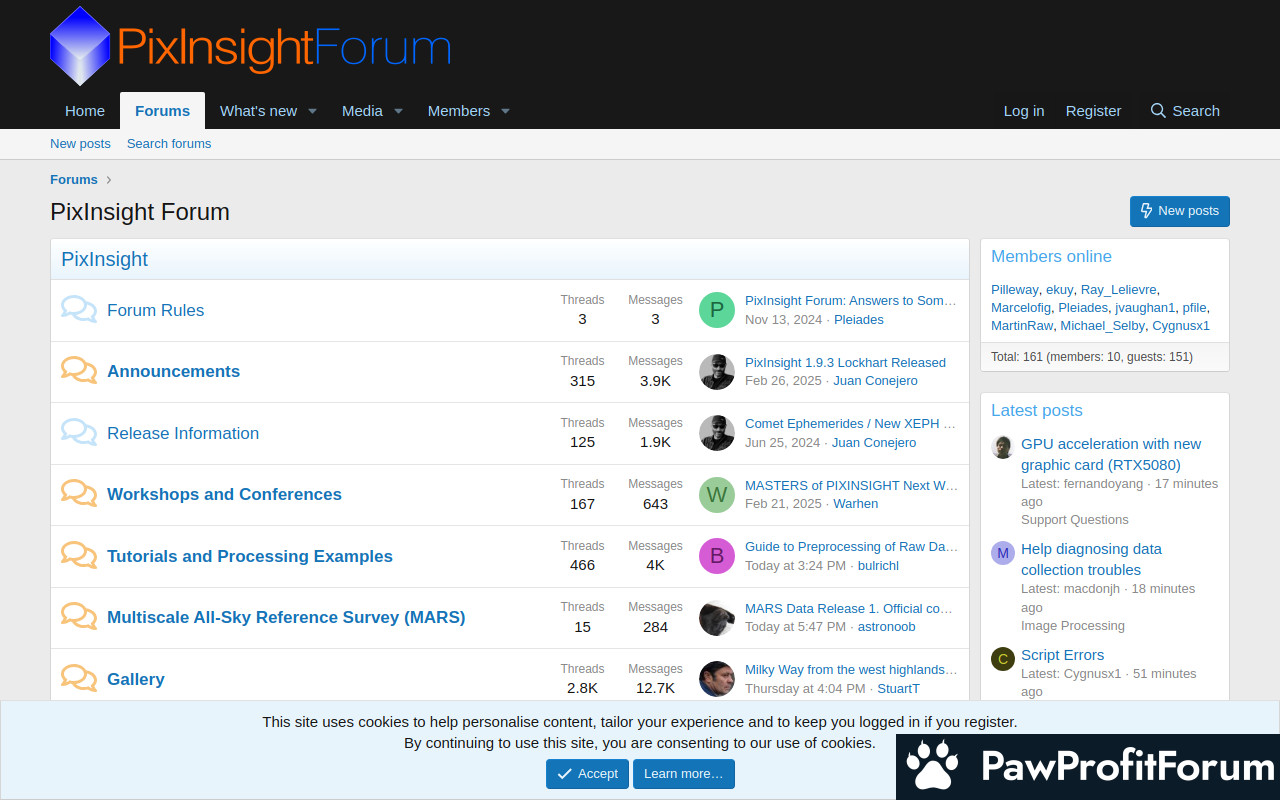1280x800 pixels.
Task: Open astronoob avatar in MARS row
Action: click(717, 618)
